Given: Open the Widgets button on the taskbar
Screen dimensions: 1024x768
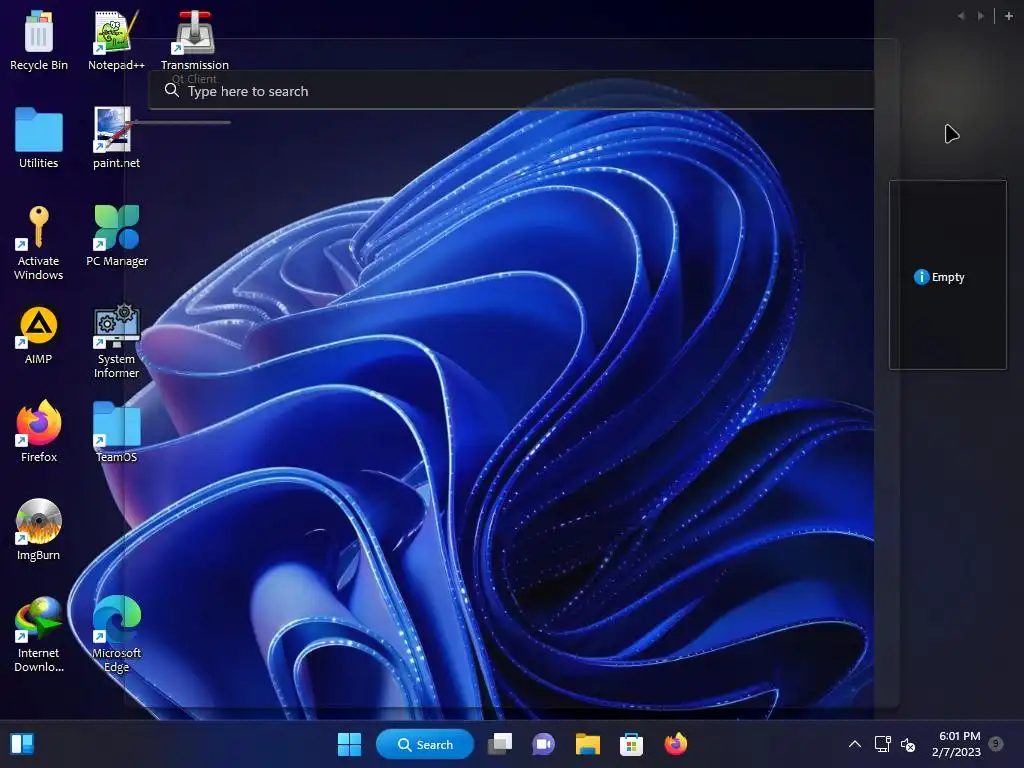Looking at the screenshot, I should [x=22, y=744].
